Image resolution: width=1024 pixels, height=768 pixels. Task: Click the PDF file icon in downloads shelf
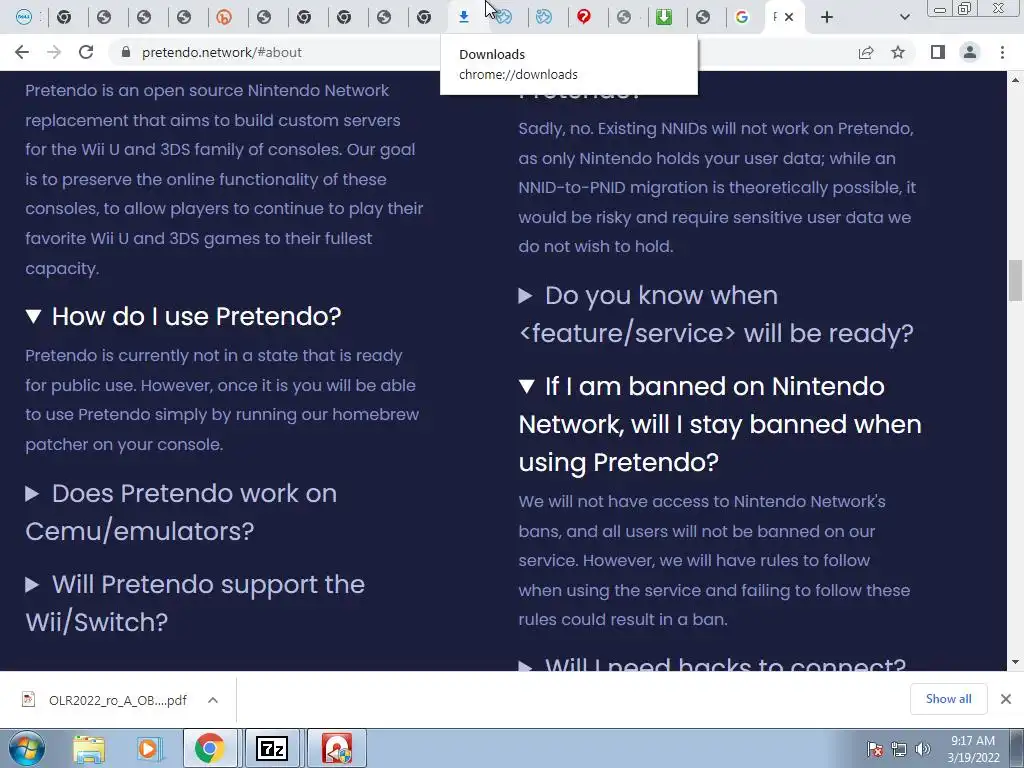28,699
